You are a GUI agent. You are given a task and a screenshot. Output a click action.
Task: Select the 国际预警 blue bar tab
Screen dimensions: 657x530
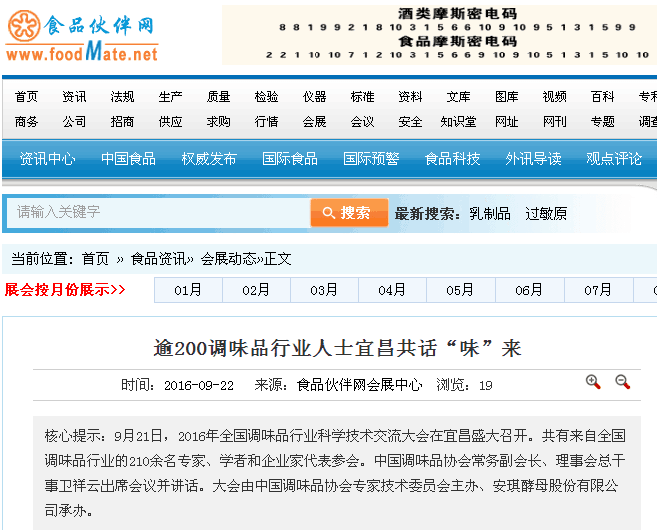tap(371, 158)
